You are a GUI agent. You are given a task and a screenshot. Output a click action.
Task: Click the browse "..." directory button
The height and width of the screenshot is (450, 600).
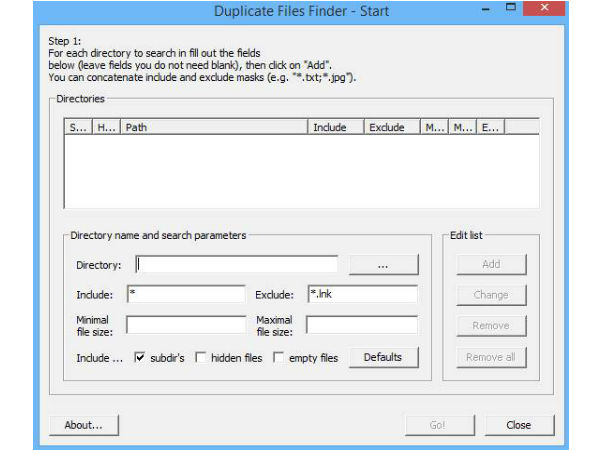pos(383,265)
